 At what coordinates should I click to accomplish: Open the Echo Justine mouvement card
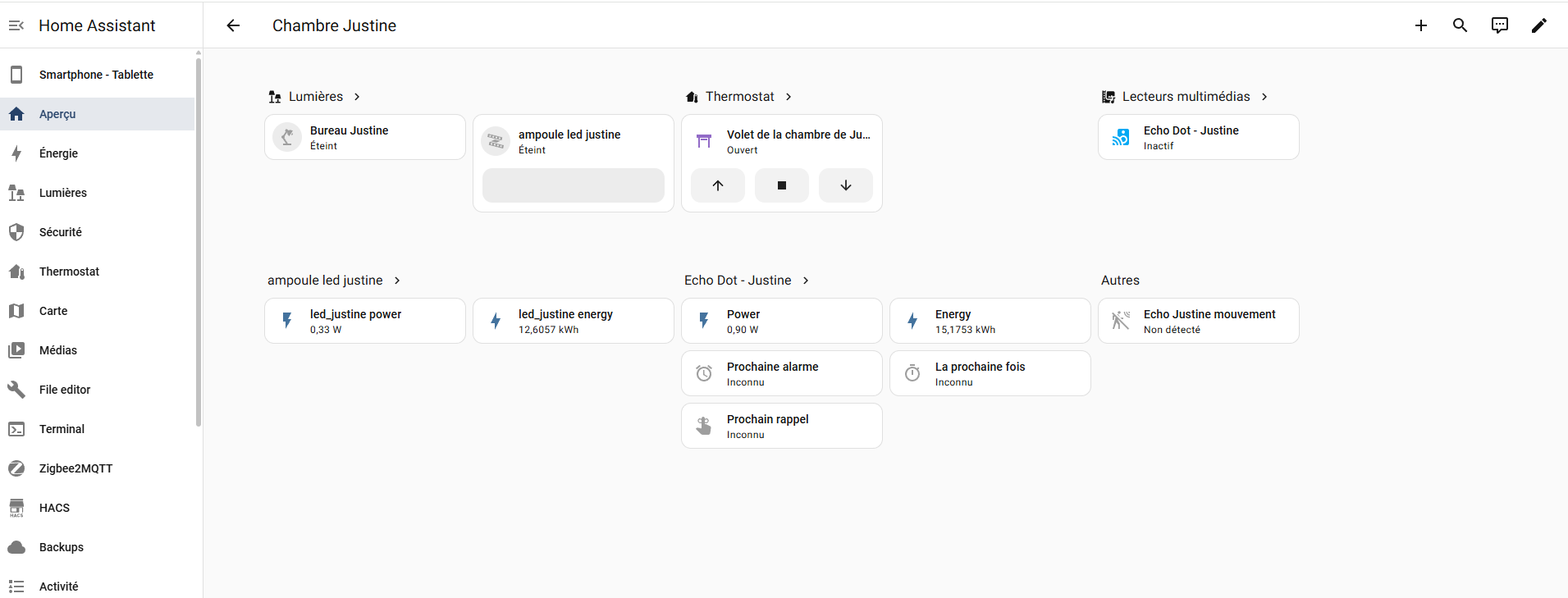[1198, 321]
